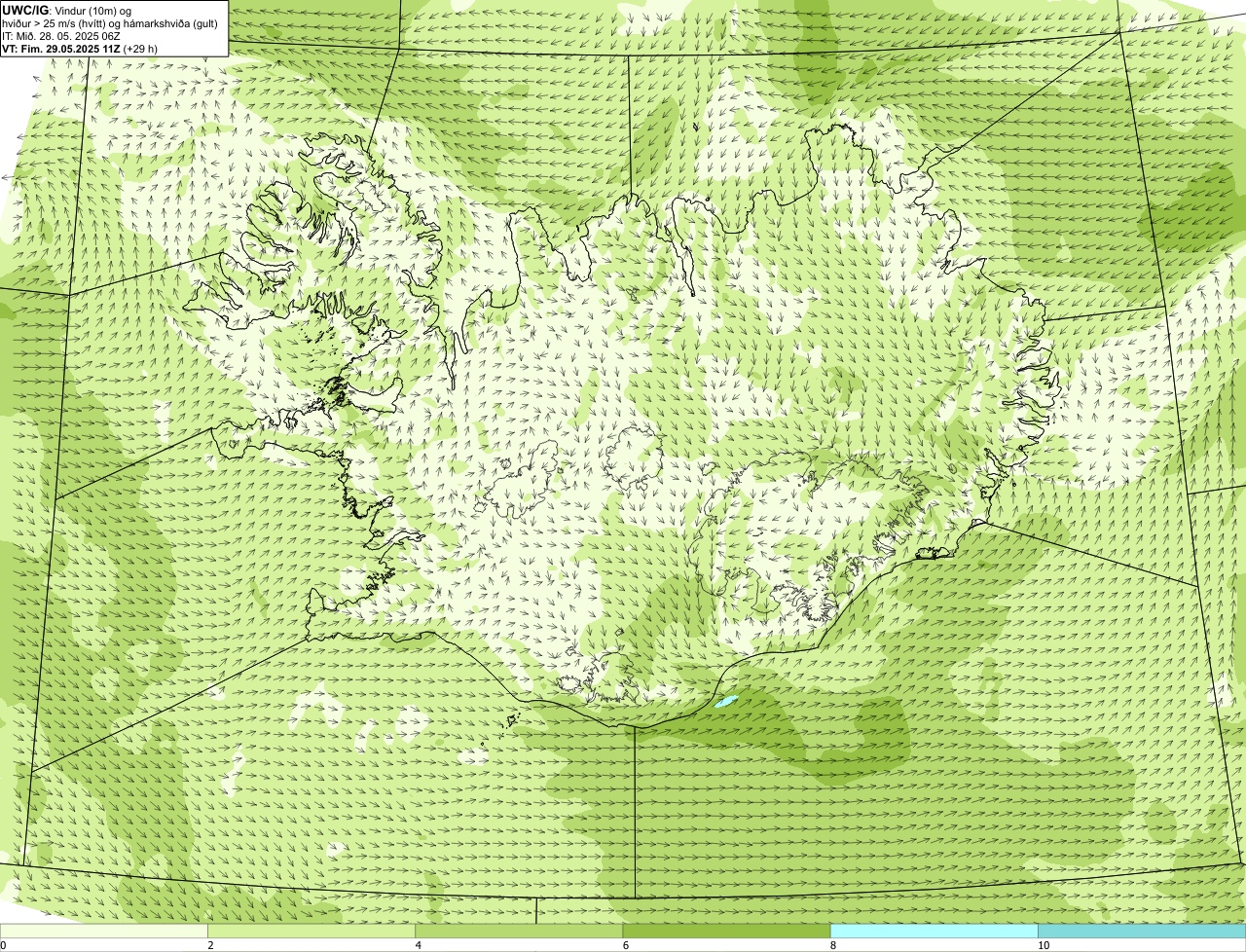Click the valid time 'VT: Fim. 29.05.2025 11Z (+29 h)'

click(80, 48)
